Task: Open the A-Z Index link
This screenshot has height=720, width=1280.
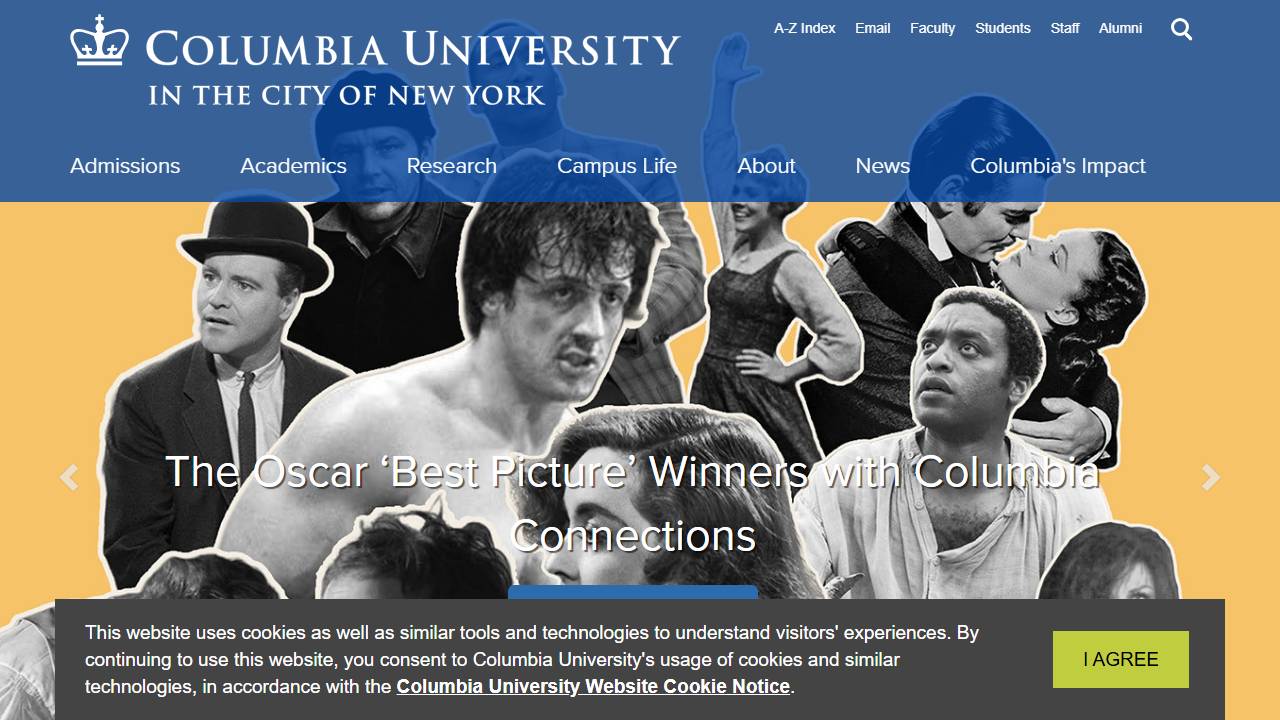Action: click(804, 28)
